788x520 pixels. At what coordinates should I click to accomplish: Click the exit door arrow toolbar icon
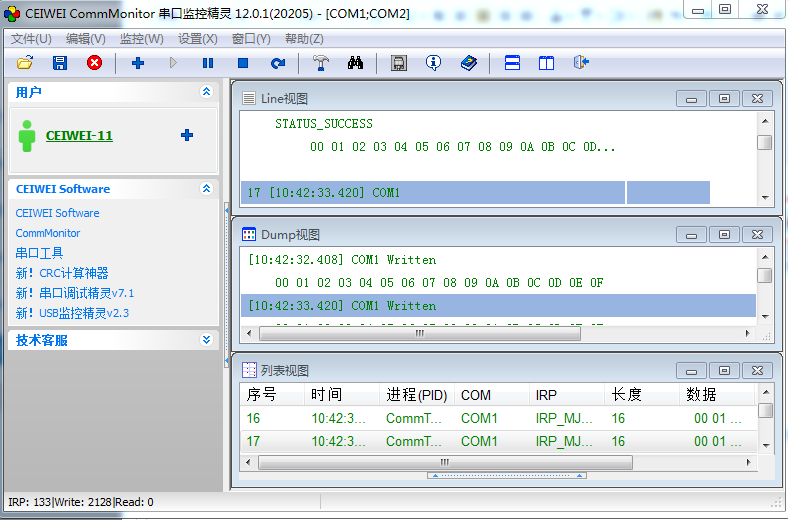(x=581, y=63)
